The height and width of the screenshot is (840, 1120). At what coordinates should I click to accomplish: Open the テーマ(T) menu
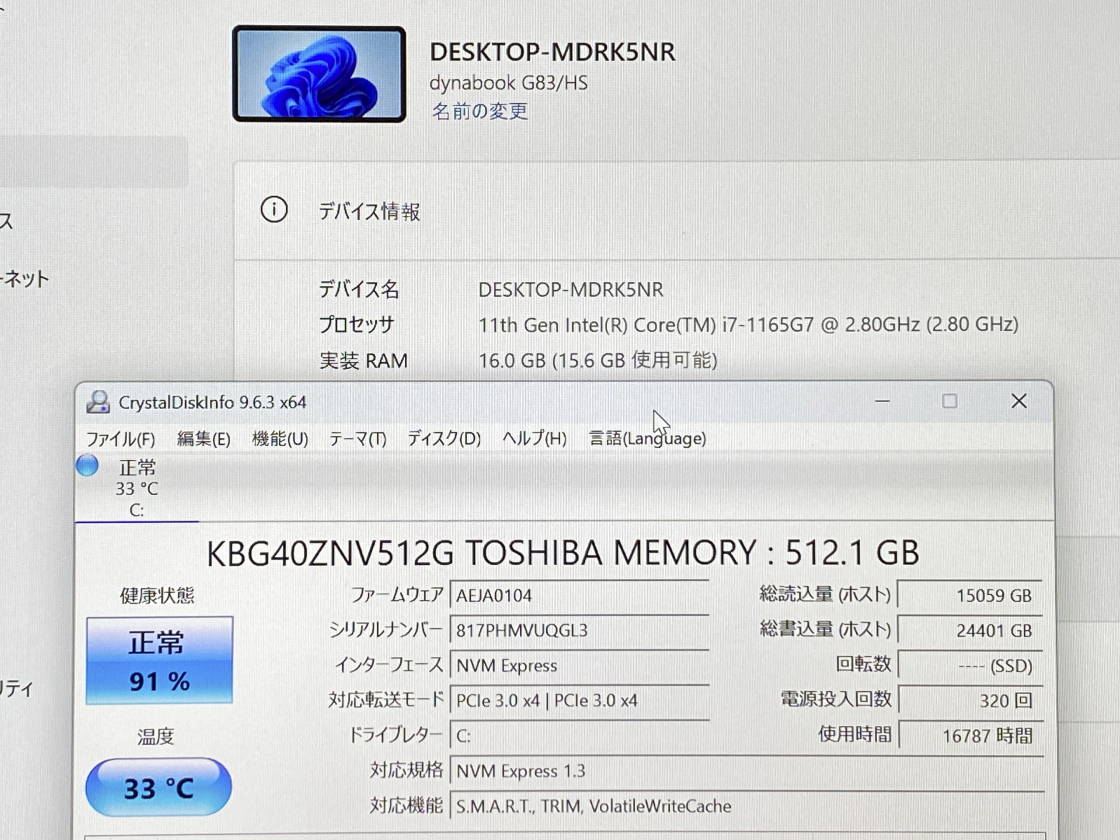357,439
